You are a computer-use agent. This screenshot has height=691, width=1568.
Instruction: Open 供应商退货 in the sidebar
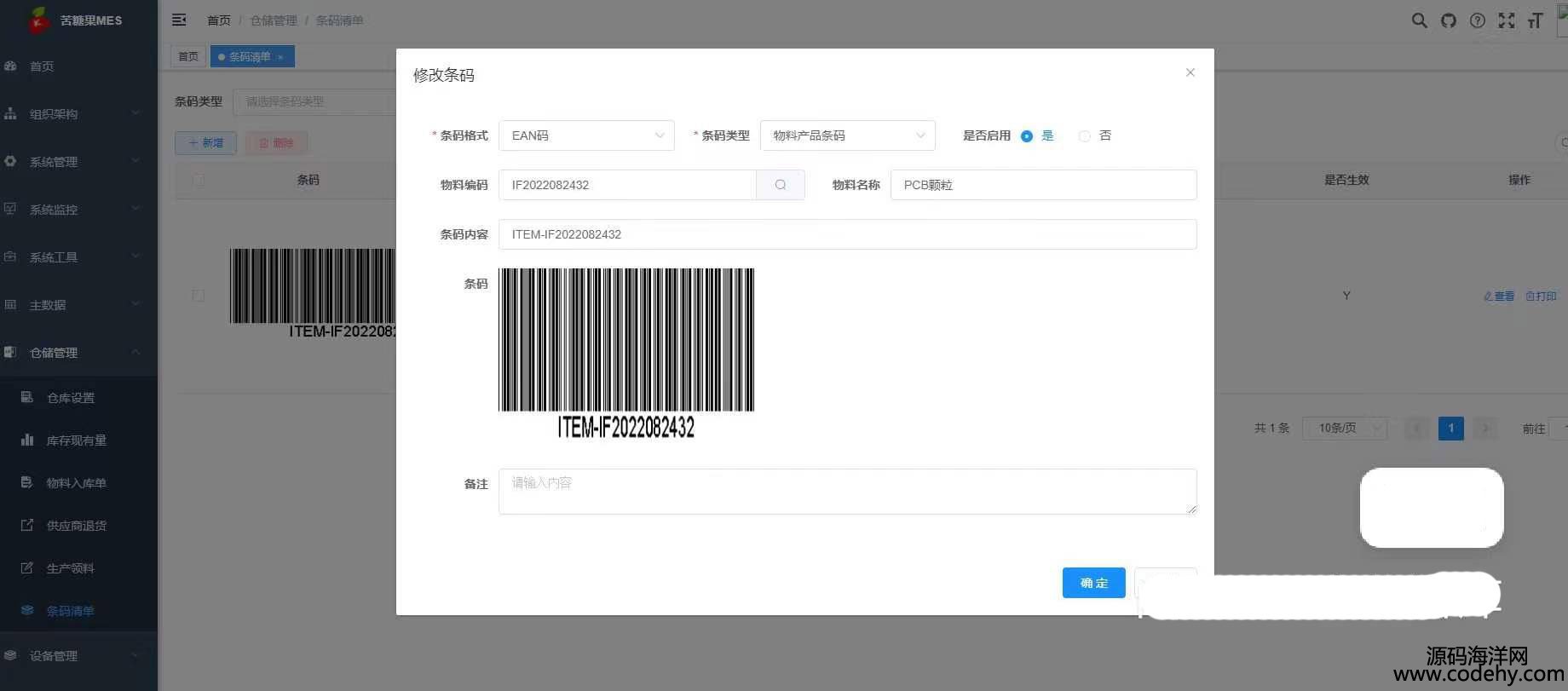tap(77, 526)
